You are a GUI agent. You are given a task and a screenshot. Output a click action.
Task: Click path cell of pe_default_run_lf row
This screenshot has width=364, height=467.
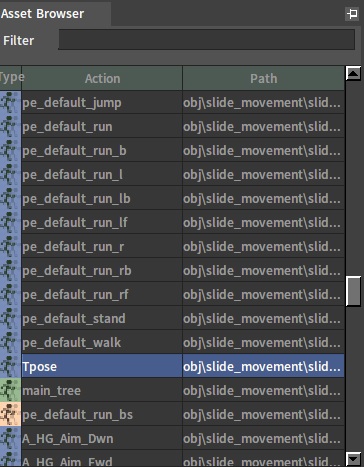[263, 222]
